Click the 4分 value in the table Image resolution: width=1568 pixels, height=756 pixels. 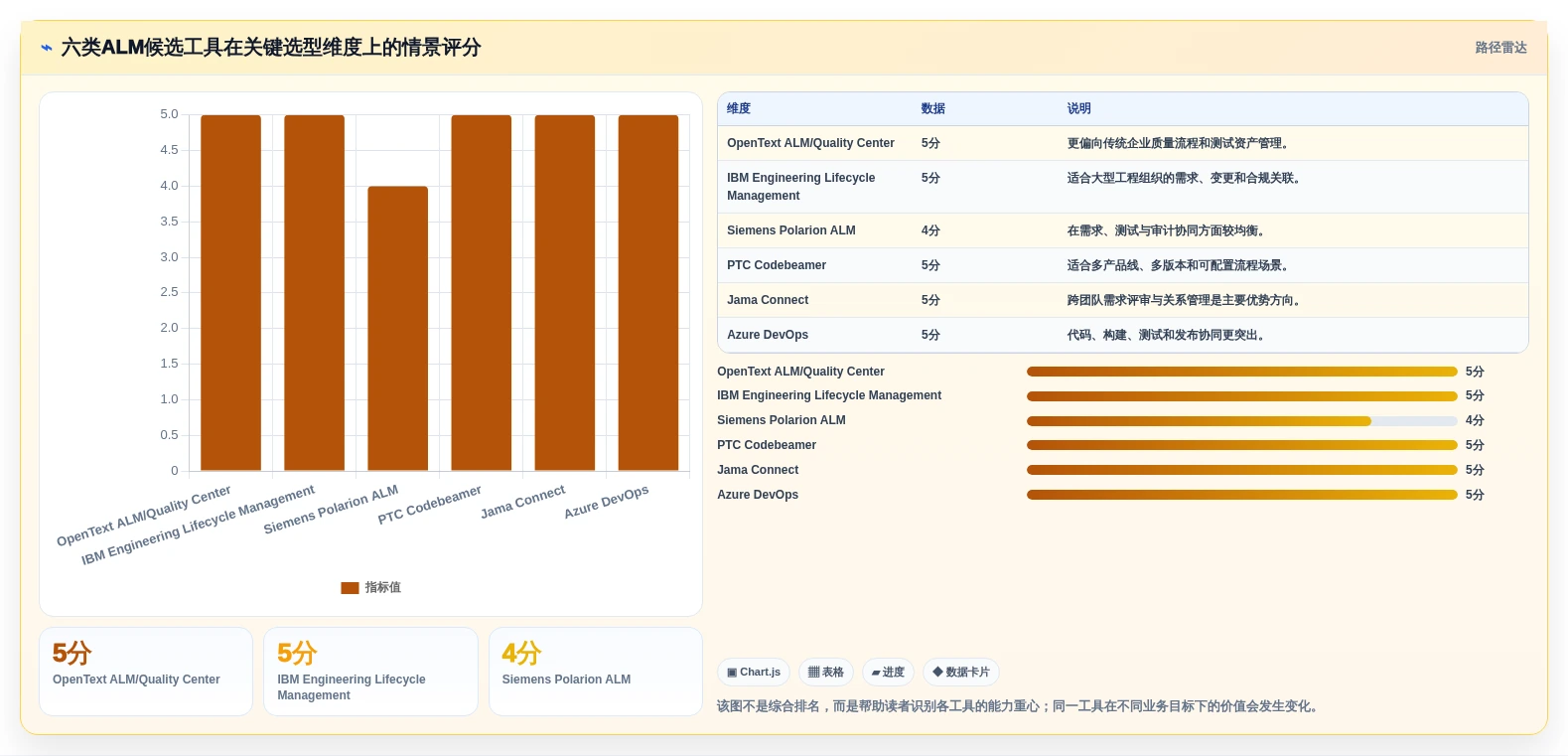click(930, 230)
